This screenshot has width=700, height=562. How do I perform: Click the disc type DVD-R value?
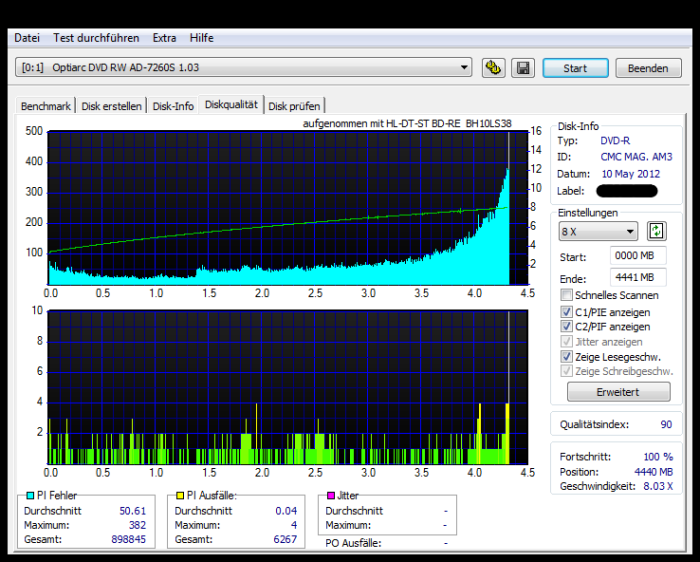click(615, 141)
